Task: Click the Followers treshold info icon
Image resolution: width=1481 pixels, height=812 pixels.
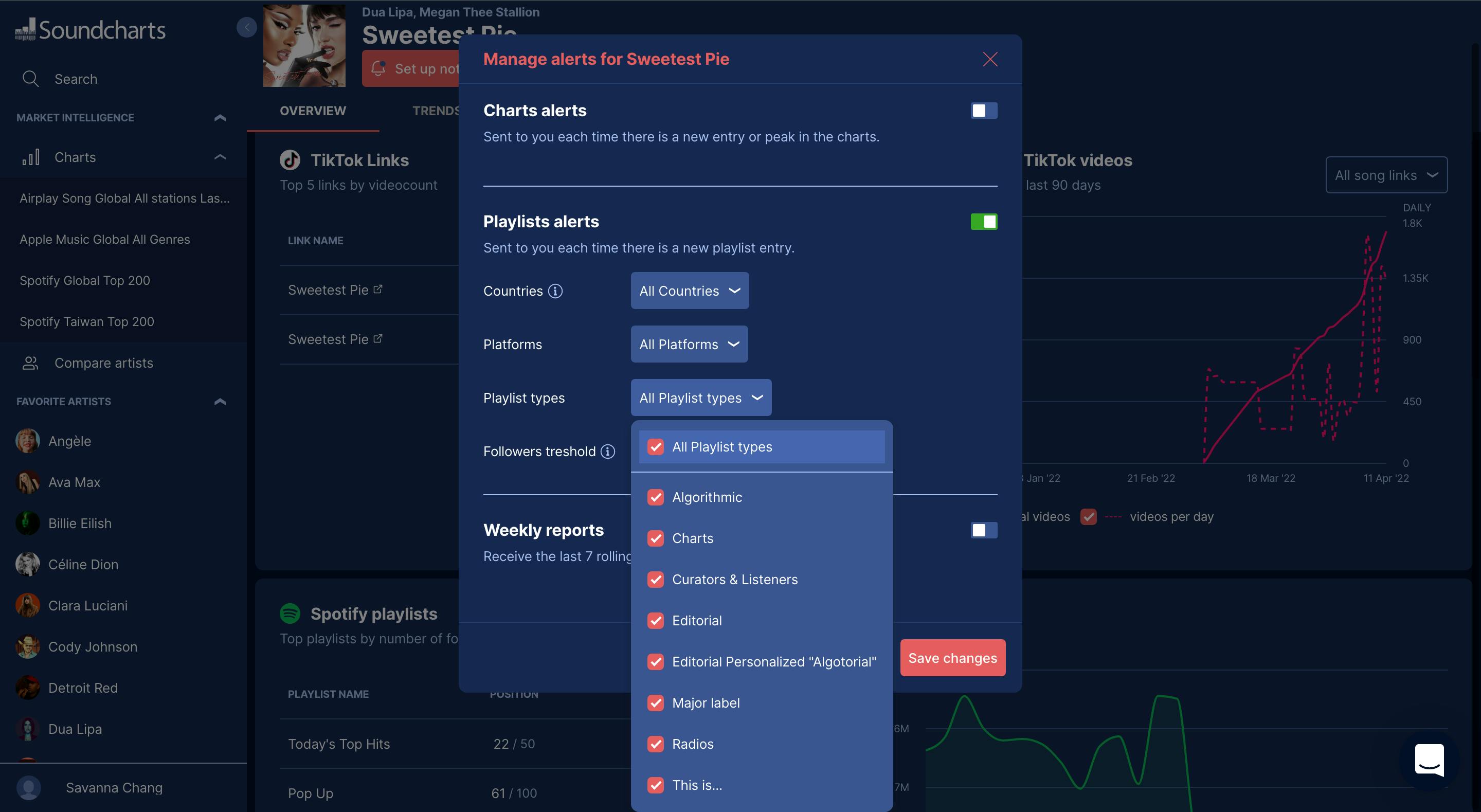Action: tap(608, 452)
